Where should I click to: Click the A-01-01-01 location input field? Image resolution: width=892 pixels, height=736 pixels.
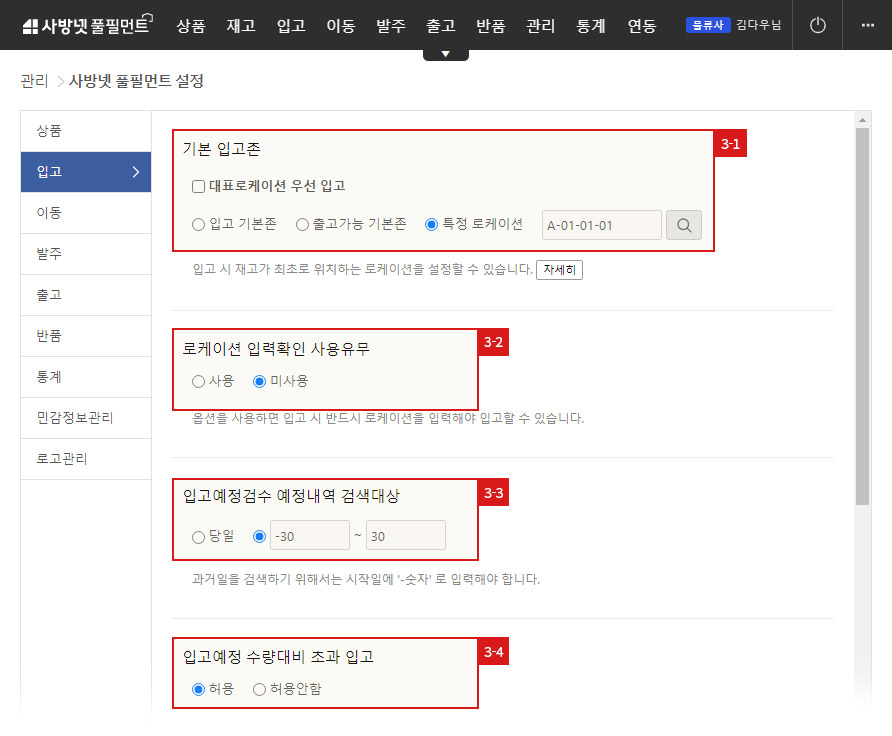tap(601, 225)
